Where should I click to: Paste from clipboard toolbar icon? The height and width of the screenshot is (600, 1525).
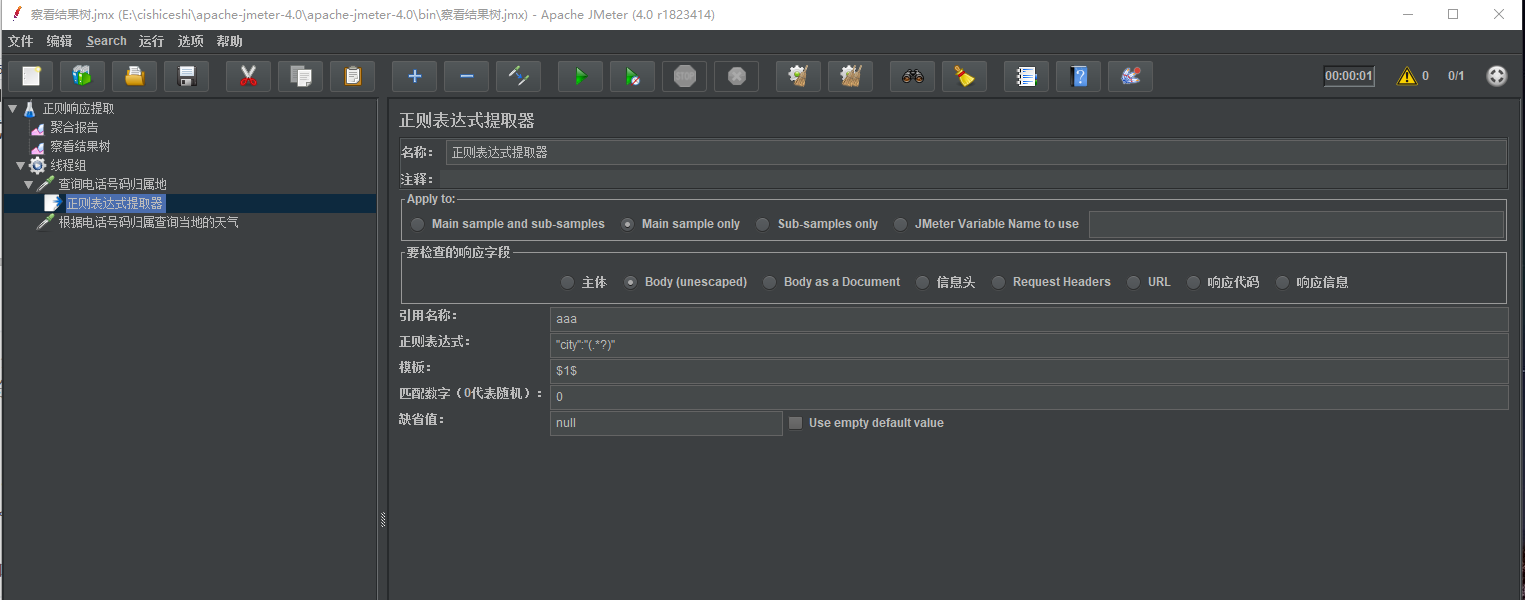click(353, 76)
